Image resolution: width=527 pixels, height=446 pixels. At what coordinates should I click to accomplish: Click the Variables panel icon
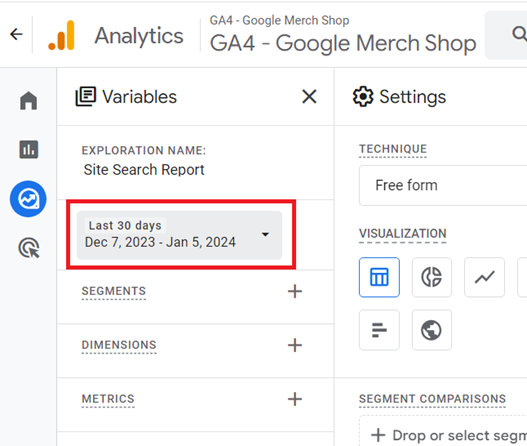(86, 97)
